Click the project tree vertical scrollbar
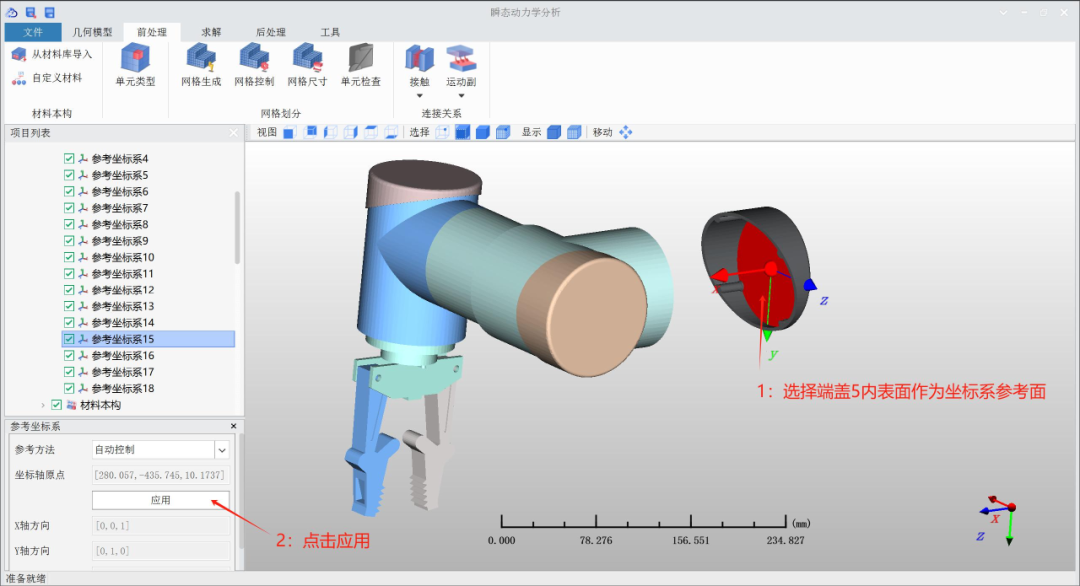The height and width of the screenshot is (586, 1080). (x=238, y=227)
